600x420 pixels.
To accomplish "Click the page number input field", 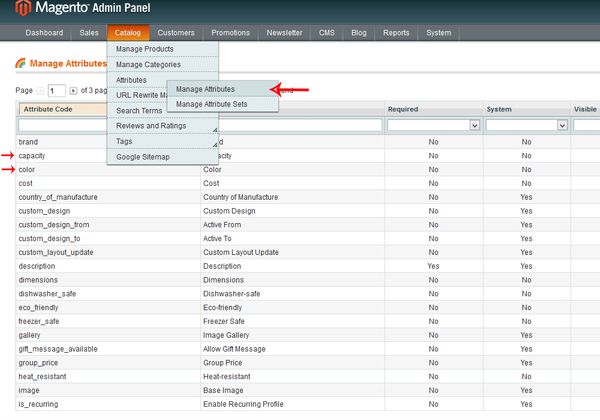I will click(x=57, y=91).
